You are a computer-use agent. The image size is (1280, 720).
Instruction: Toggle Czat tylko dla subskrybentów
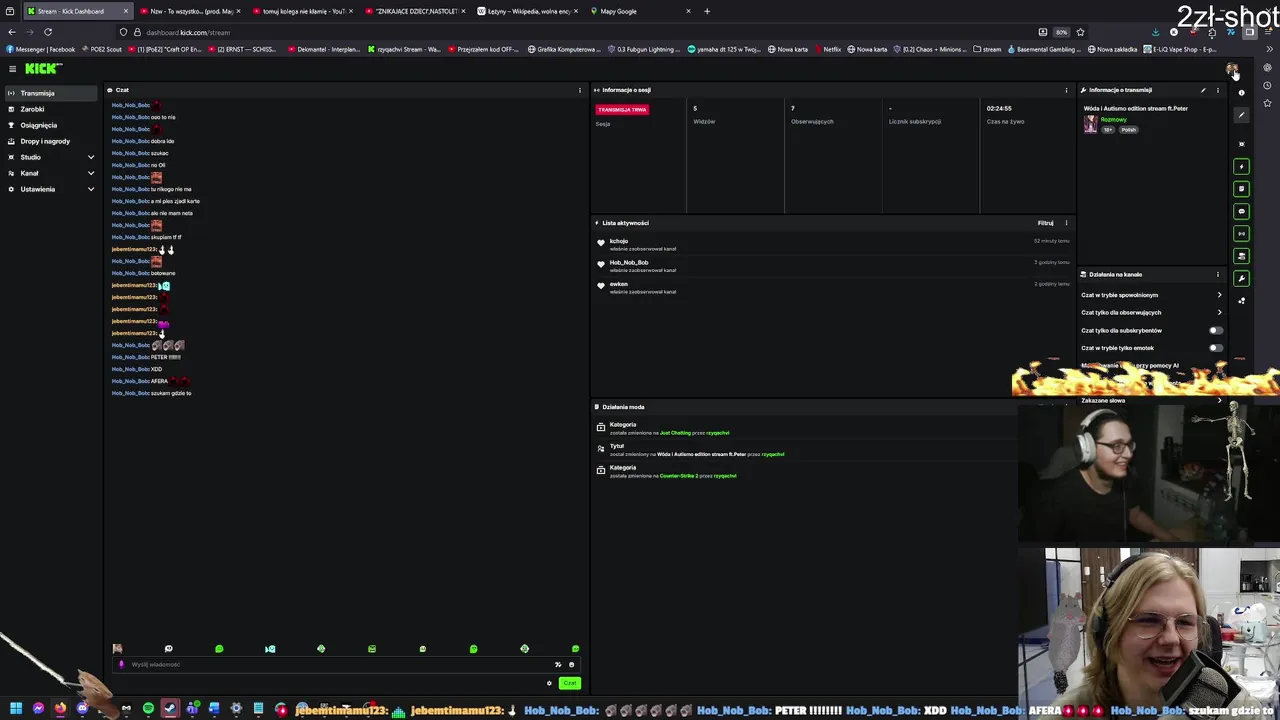1215,330
